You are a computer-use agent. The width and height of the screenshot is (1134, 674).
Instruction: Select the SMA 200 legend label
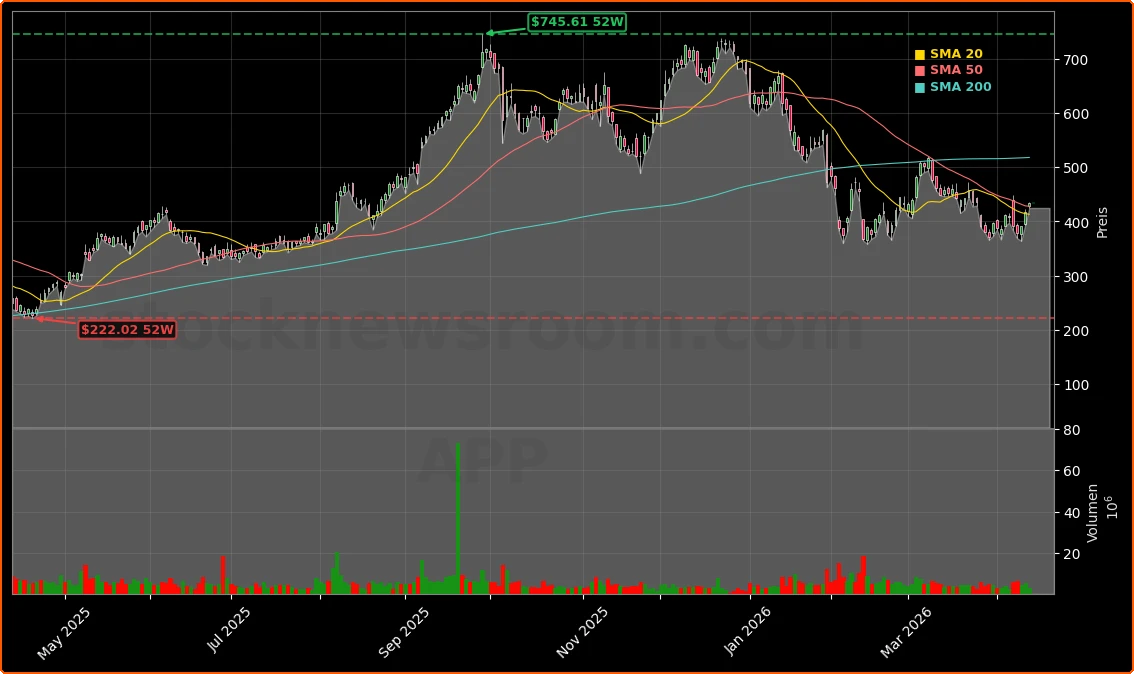click(960, 87)
